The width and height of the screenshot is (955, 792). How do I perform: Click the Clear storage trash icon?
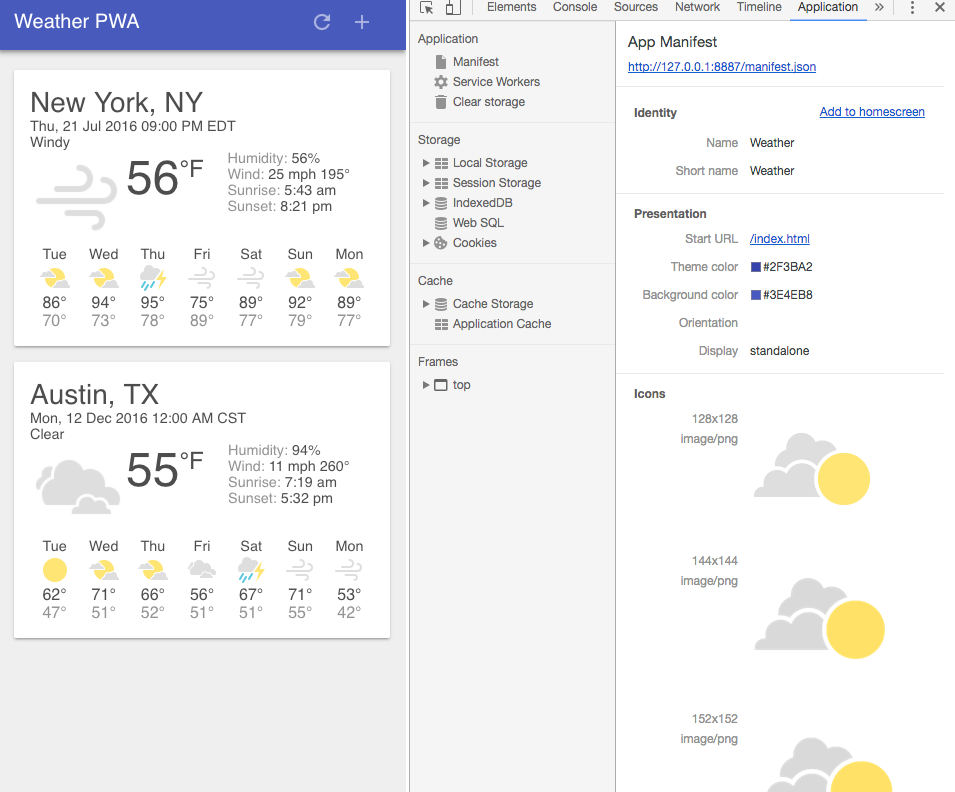(441, 102)
